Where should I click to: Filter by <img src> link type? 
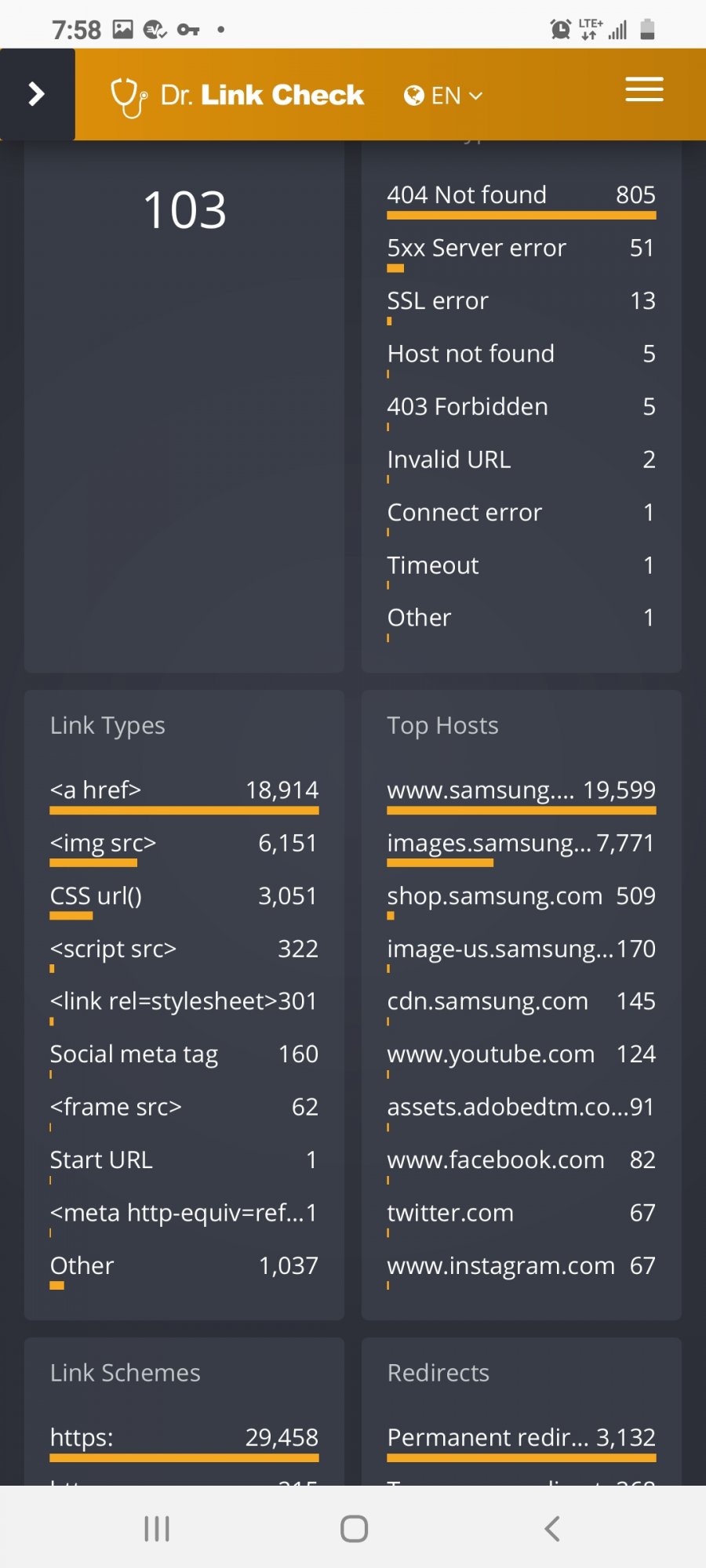coord(184,848)
